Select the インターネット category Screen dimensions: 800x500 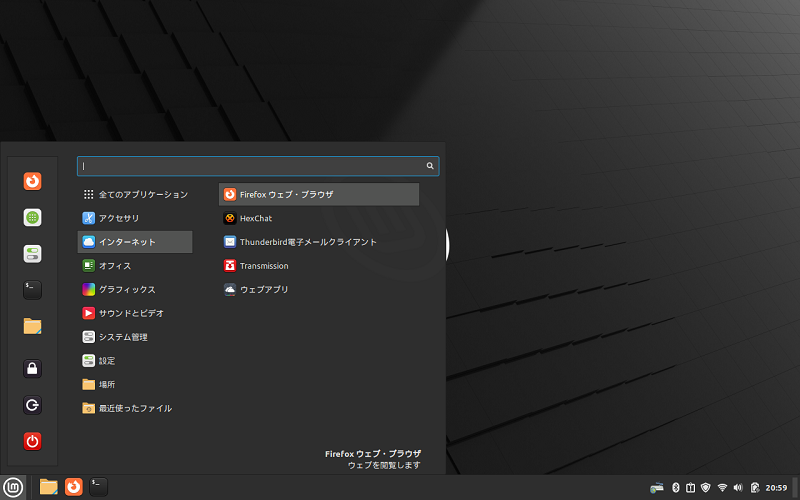click(135, 242)
